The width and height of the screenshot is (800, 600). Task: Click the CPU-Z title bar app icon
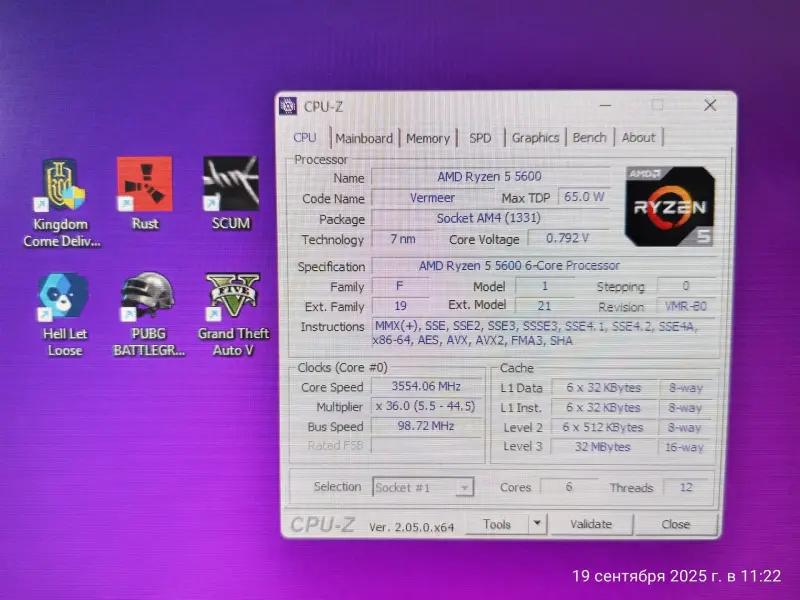coord(288,106)
